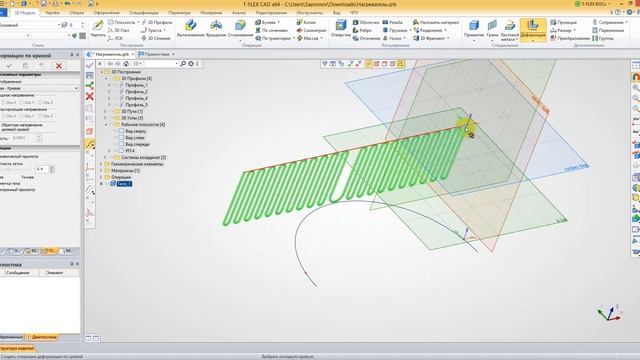
Task: Switch to the Чертёж ribbon tab
Action: point(52,13)
